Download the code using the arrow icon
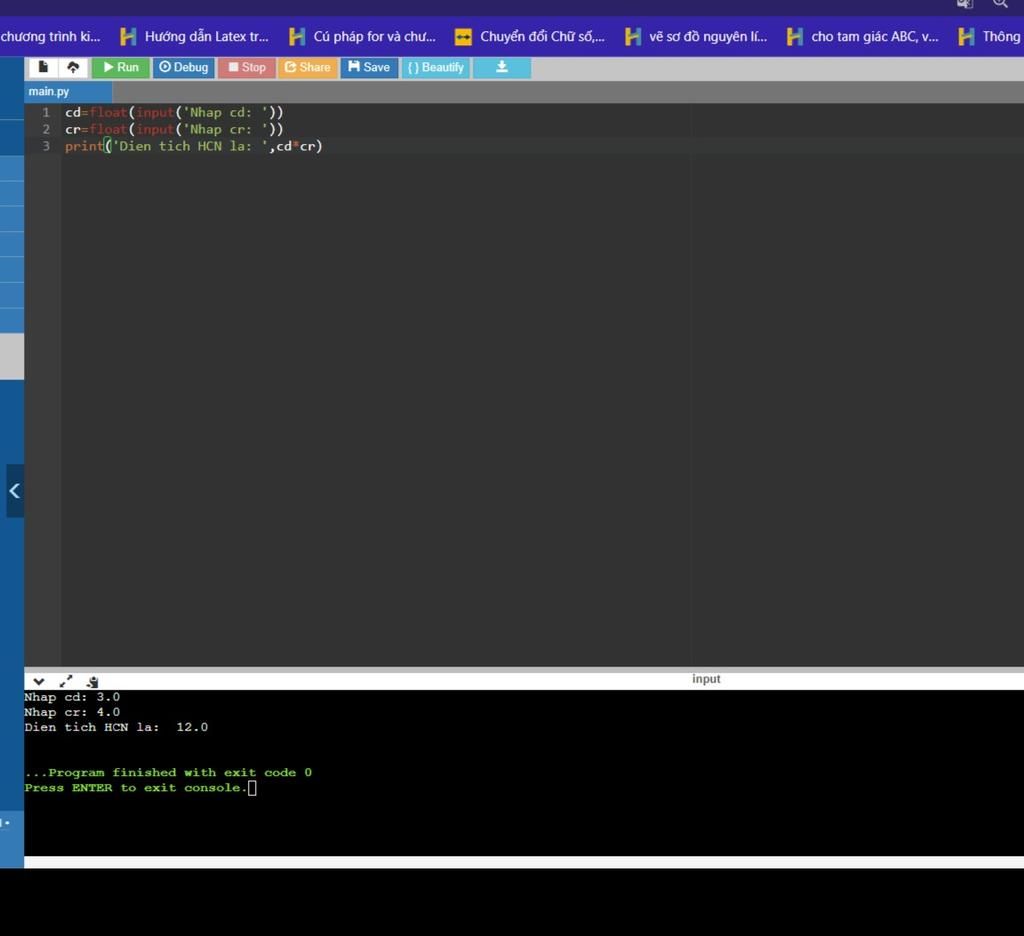This screenshot has width=1024, height=936. coord(502,67)
